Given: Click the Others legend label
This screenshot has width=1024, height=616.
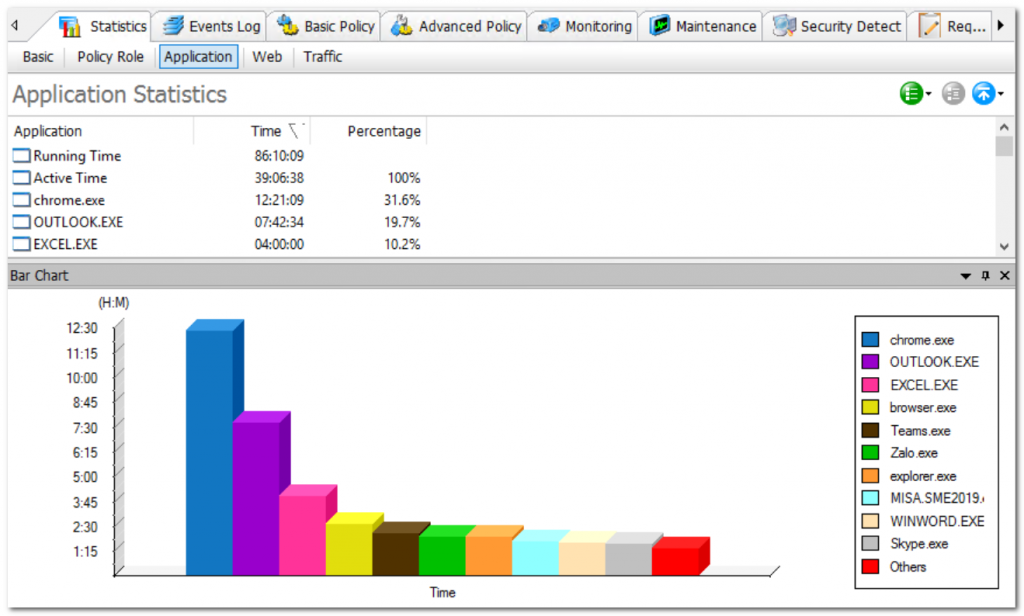Looking at the screenshot, I should click(x=908, y=567).
